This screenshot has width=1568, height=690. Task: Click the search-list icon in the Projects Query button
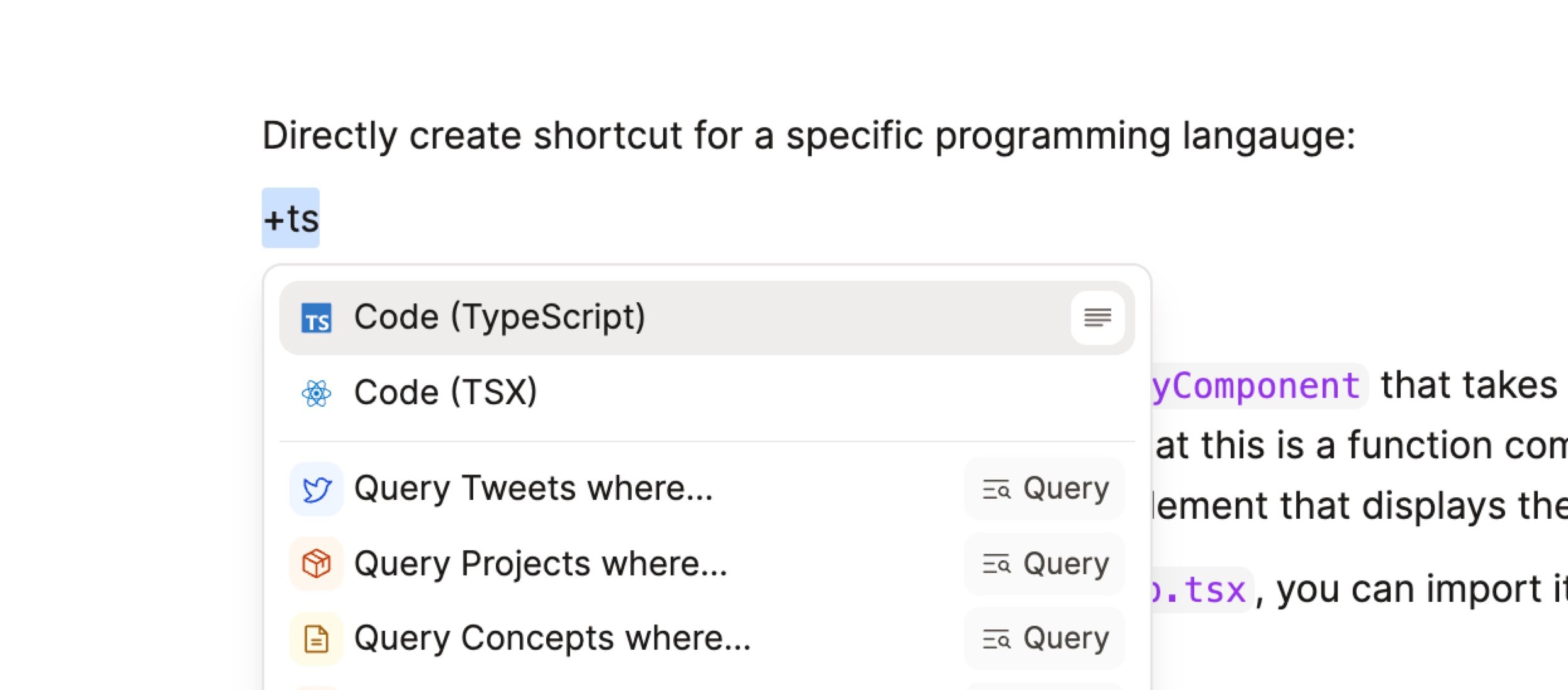997,564
